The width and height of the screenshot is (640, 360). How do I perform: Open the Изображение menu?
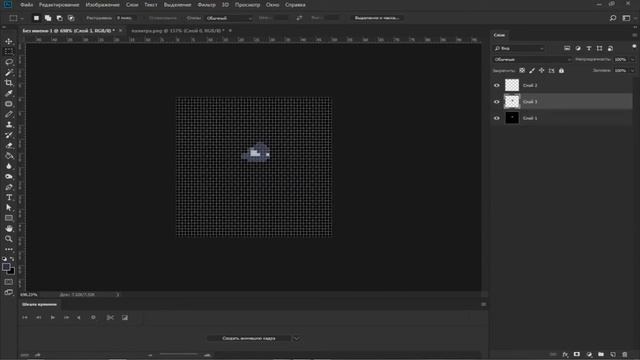[x=102, y=5]
